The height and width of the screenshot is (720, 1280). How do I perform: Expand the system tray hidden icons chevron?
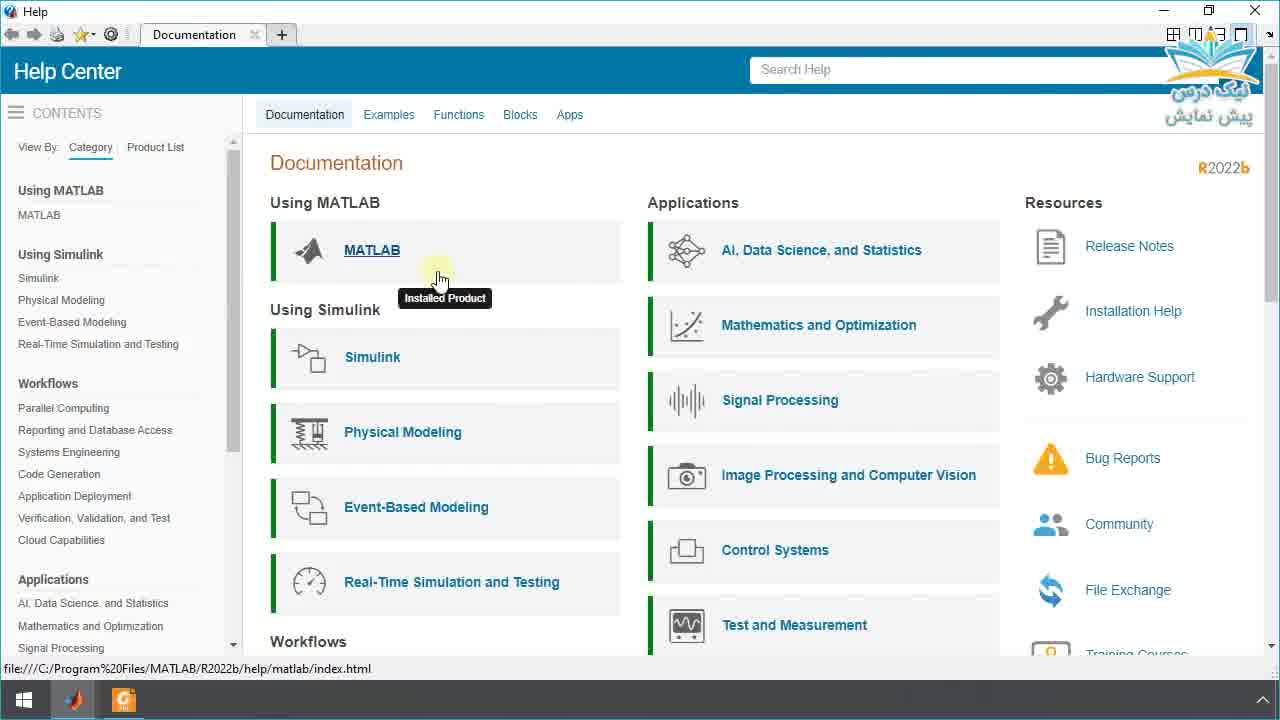pos(1262,700)
